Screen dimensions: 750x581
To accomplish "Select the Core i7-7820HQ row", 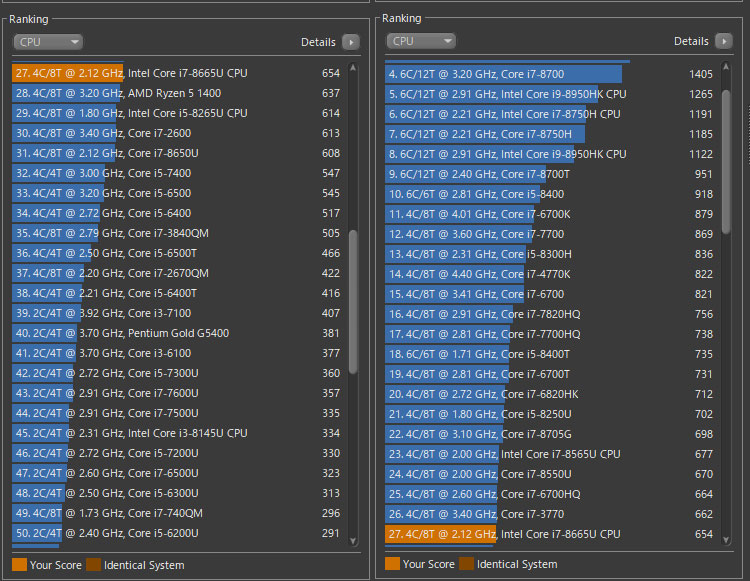I will point(551,314).
